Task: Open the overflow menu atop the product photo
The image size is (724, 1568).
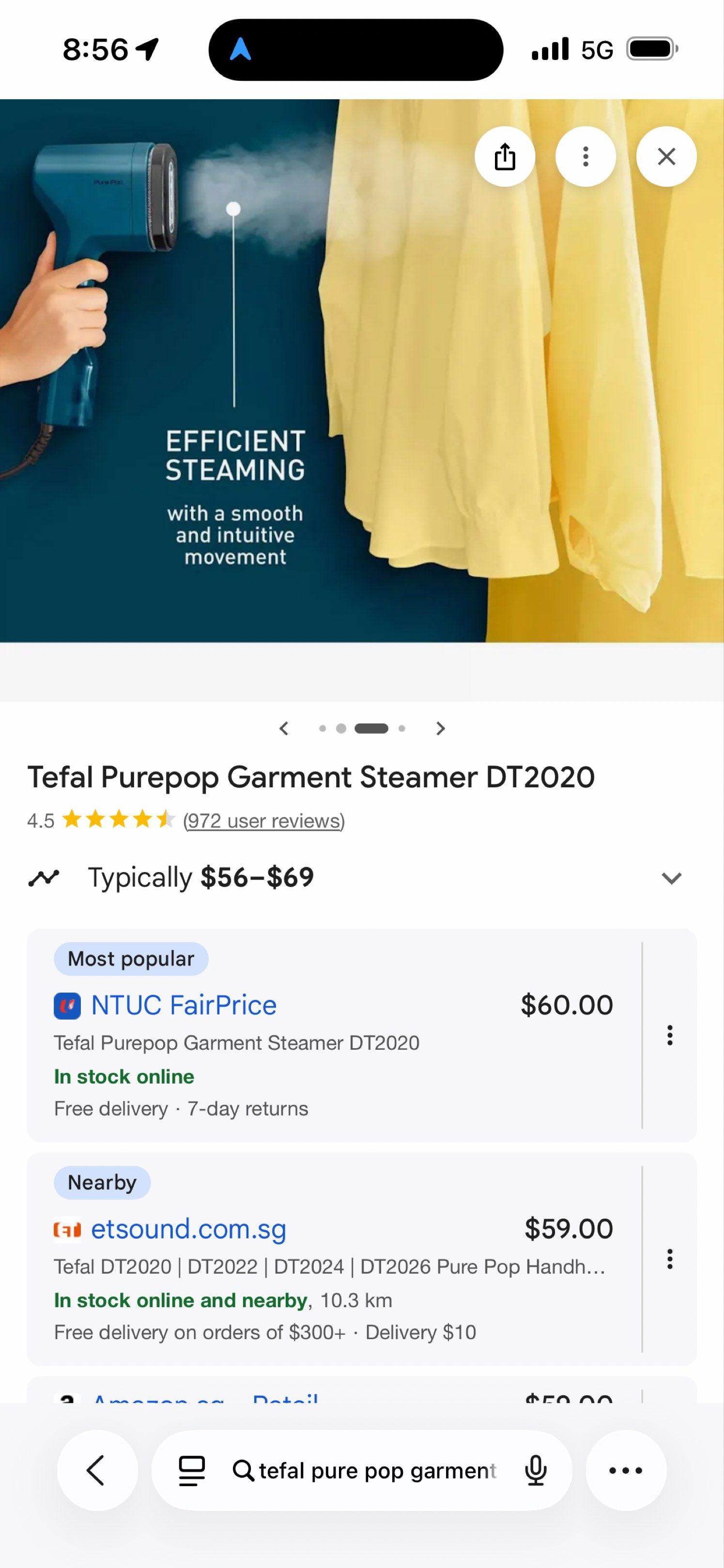Action: (585, 156)
